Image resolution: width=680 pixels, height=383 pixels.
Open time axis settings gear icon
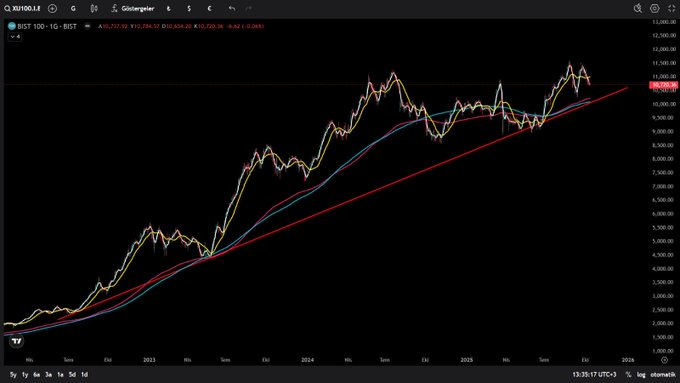[664, 360]
